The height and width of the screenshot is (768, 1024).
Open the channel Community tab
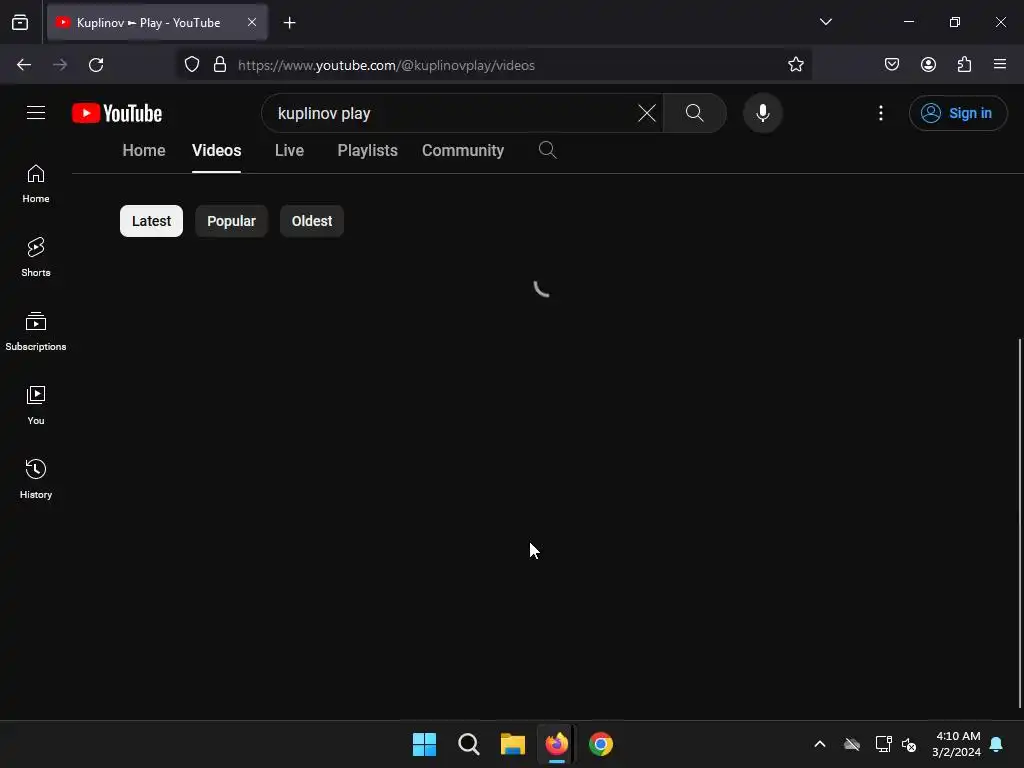click(463, 151)
